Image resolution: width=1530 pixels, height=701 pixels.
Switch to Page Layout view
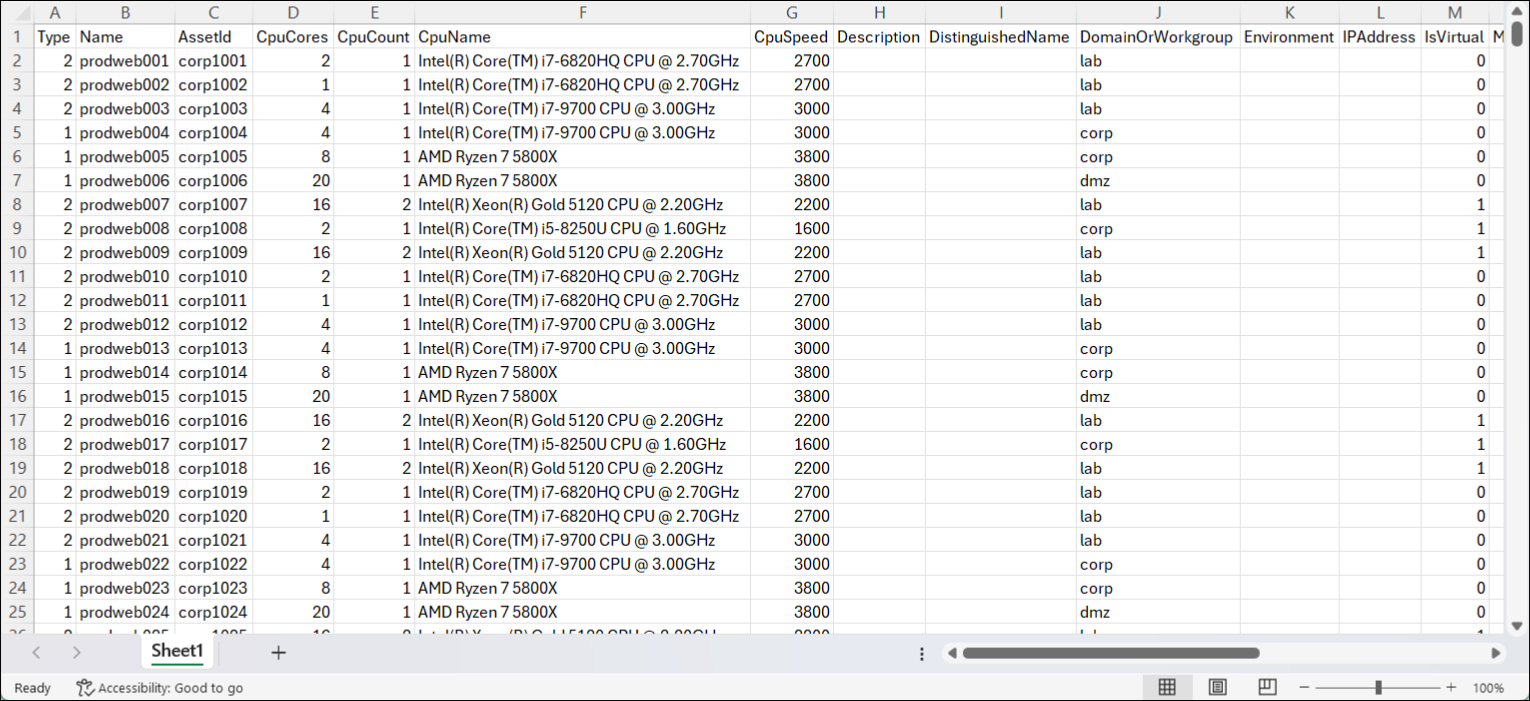1217,687
